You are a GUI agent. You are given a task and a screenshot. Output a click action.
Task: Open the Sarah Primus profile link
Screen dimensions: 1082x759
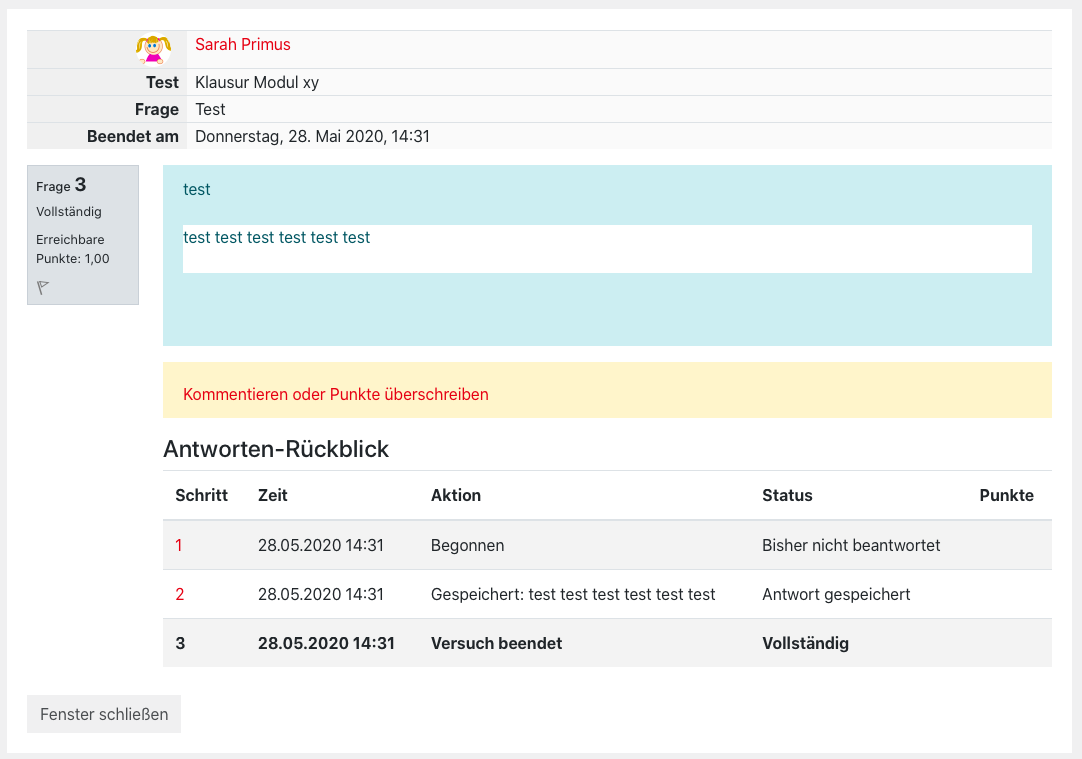tap(242, 44)
